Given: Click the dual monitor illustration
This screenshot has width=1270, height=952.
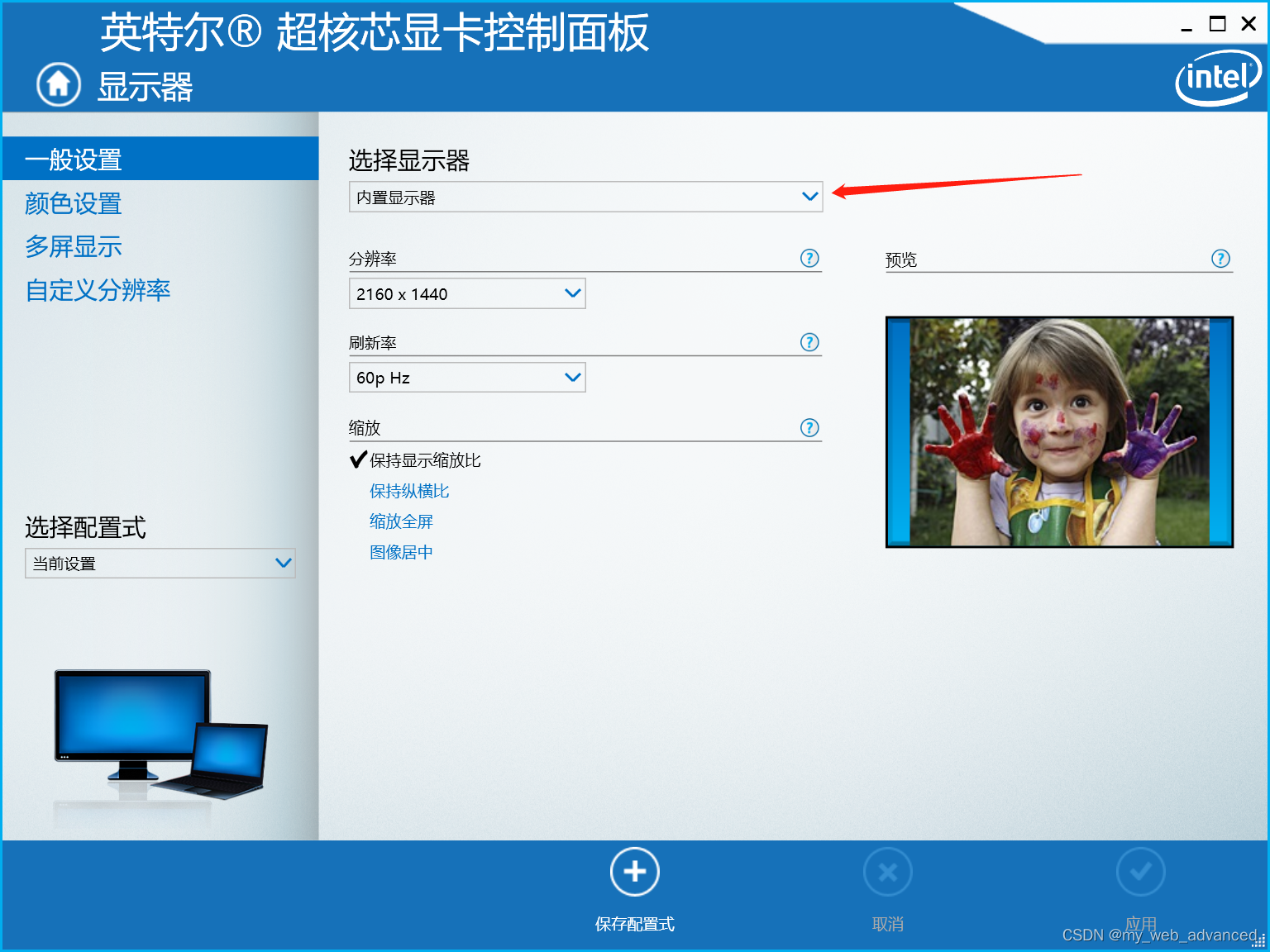Looking at the screenshot, I should (161, 735).
